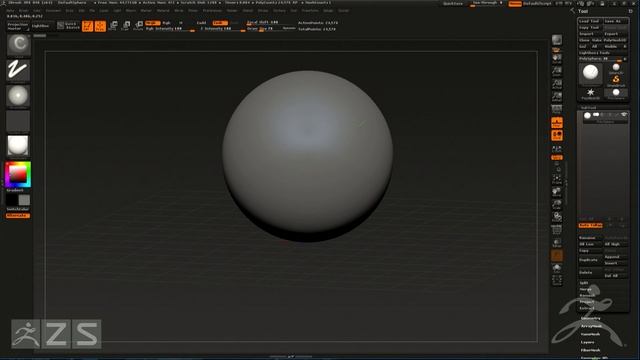Expand the Split subsection
Screen dimensions: 640x360
[584, 283]
